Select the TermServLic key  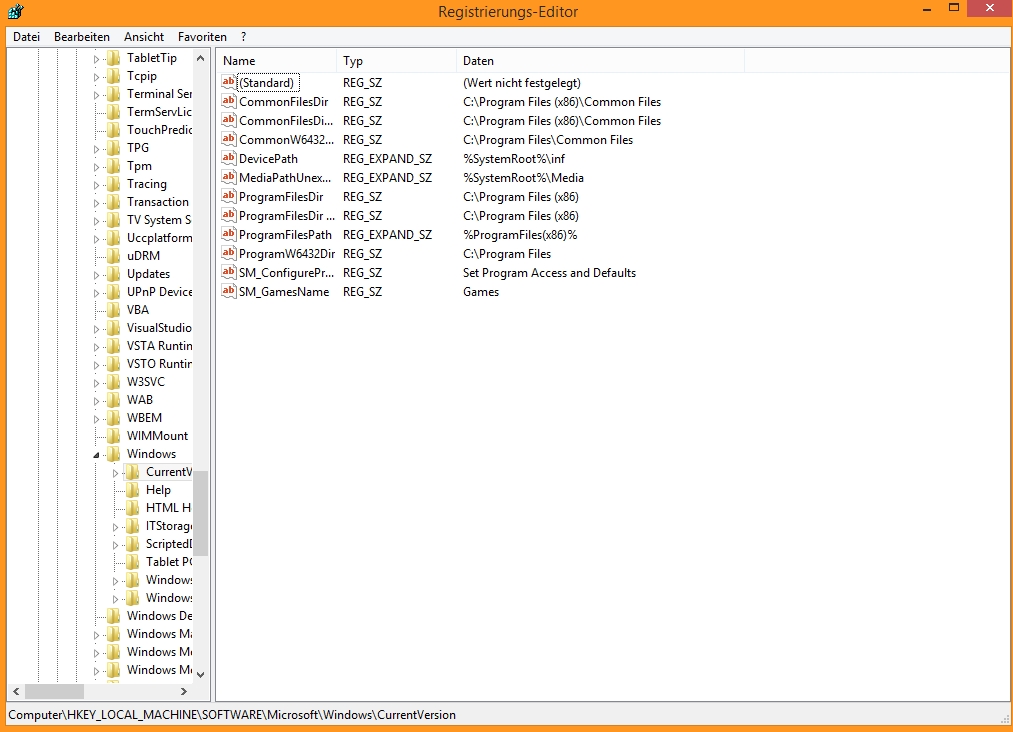tap(159, 112)
